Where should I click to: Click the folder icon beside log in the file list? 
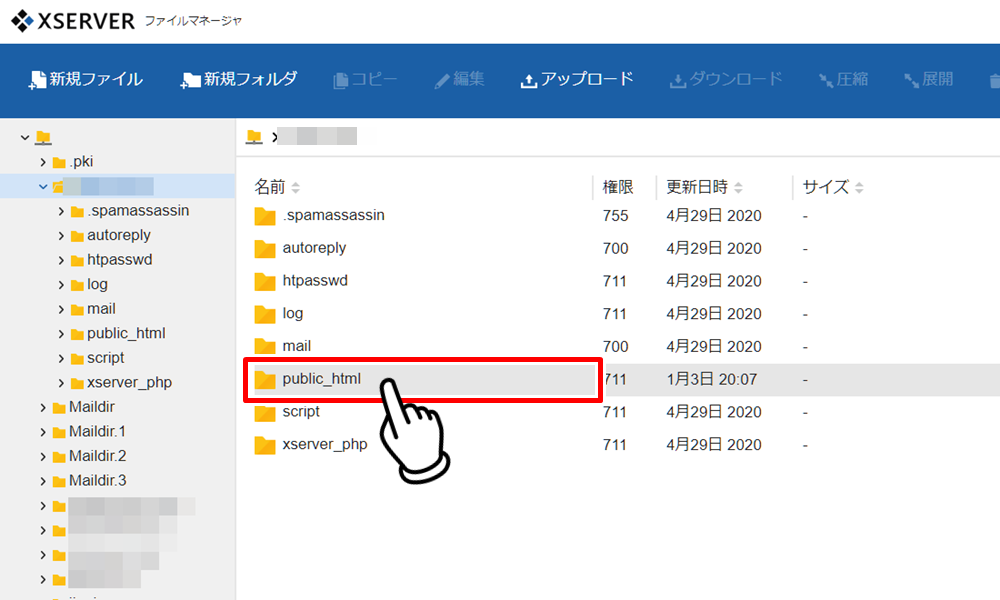point(265,314)
